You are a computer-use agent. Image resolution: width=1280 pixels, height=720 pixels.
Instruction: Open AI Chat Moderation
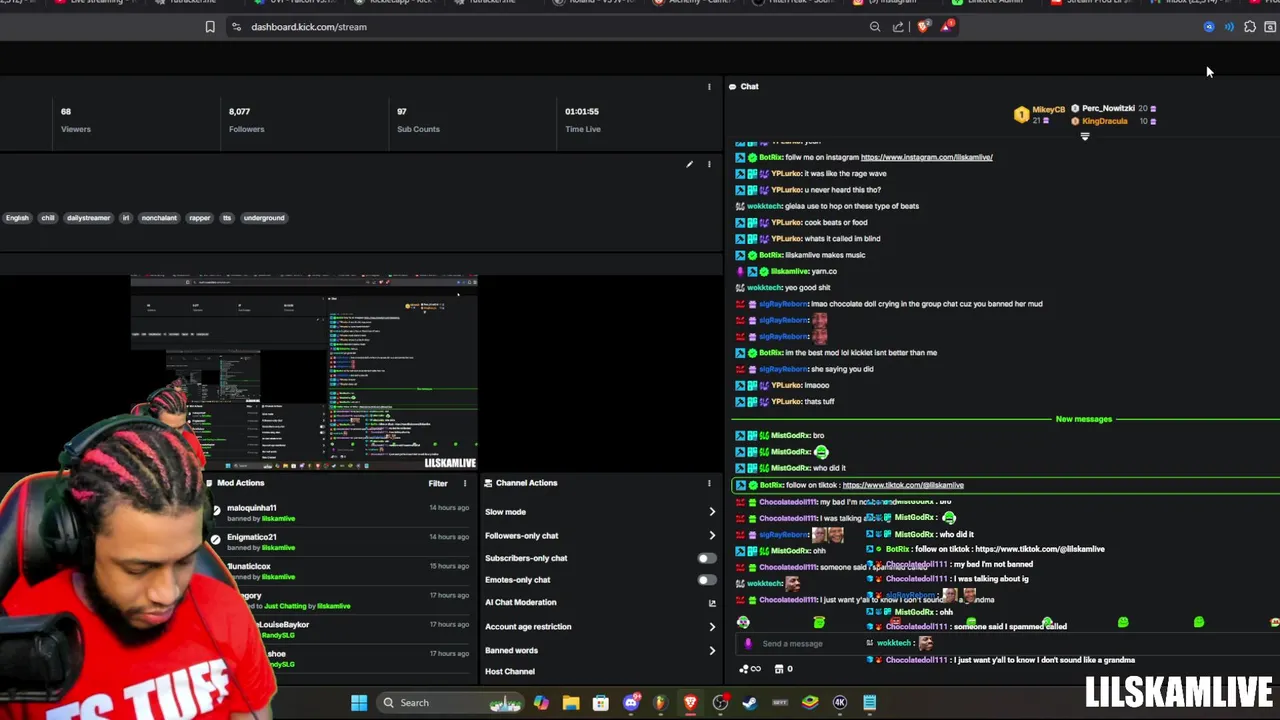pos(521,603)
